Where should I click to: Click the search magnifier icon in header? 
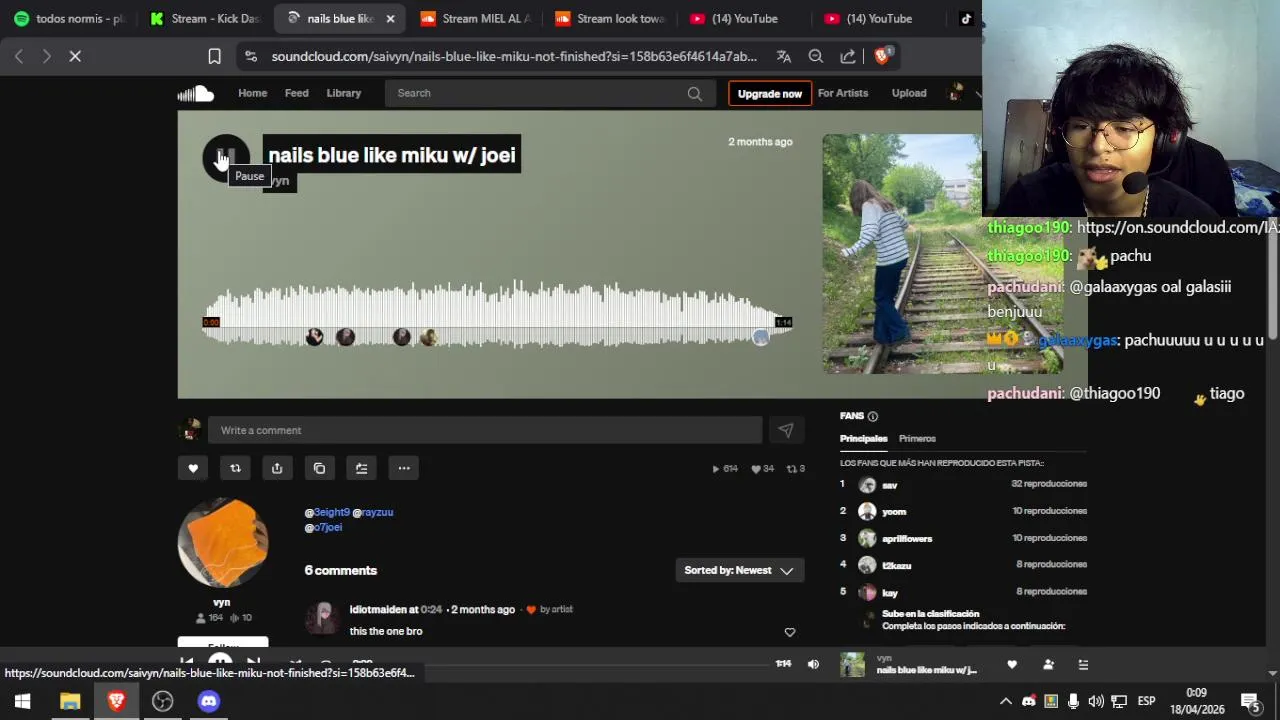point(694,93)
